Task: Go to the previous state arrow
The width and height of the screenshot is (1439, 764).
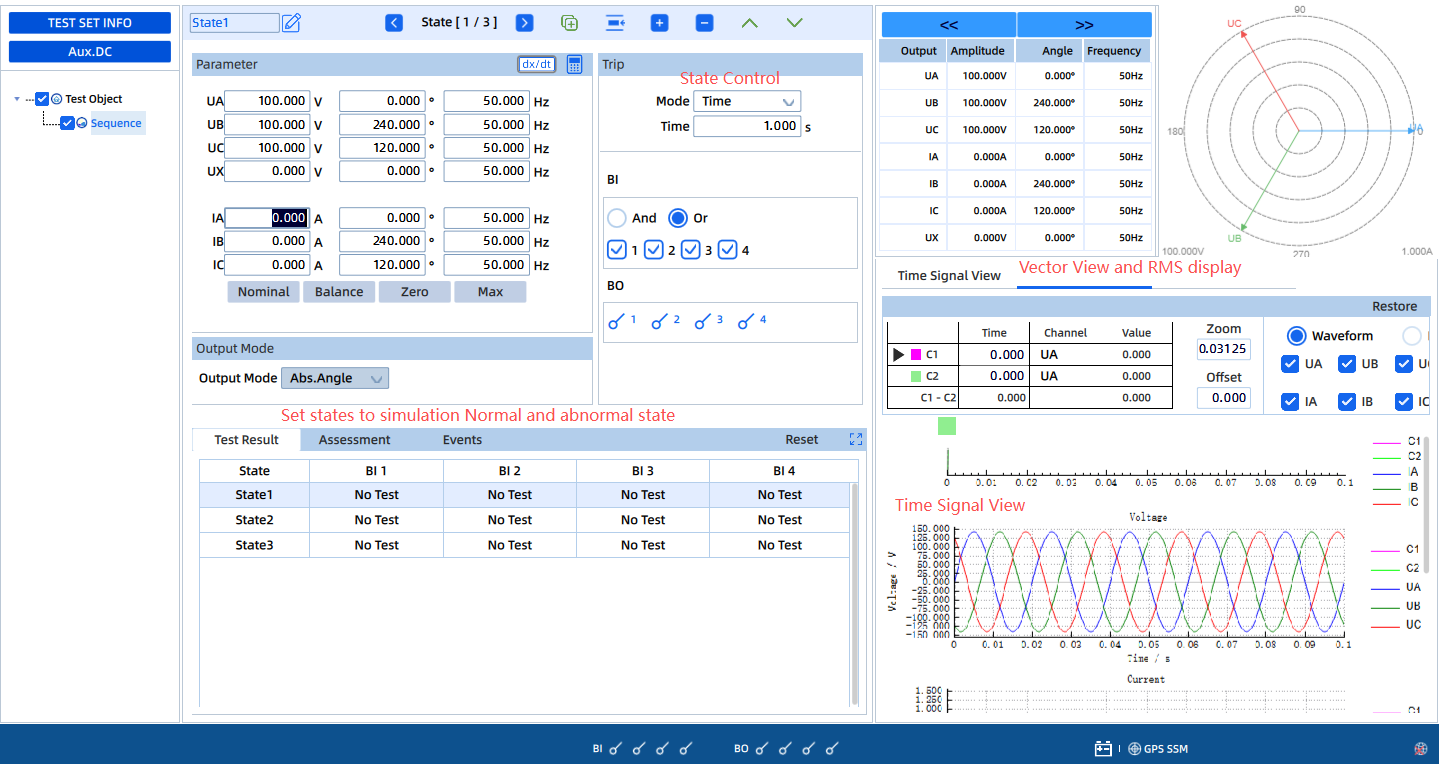Action: pyautogui.click(x=394, y=23)
